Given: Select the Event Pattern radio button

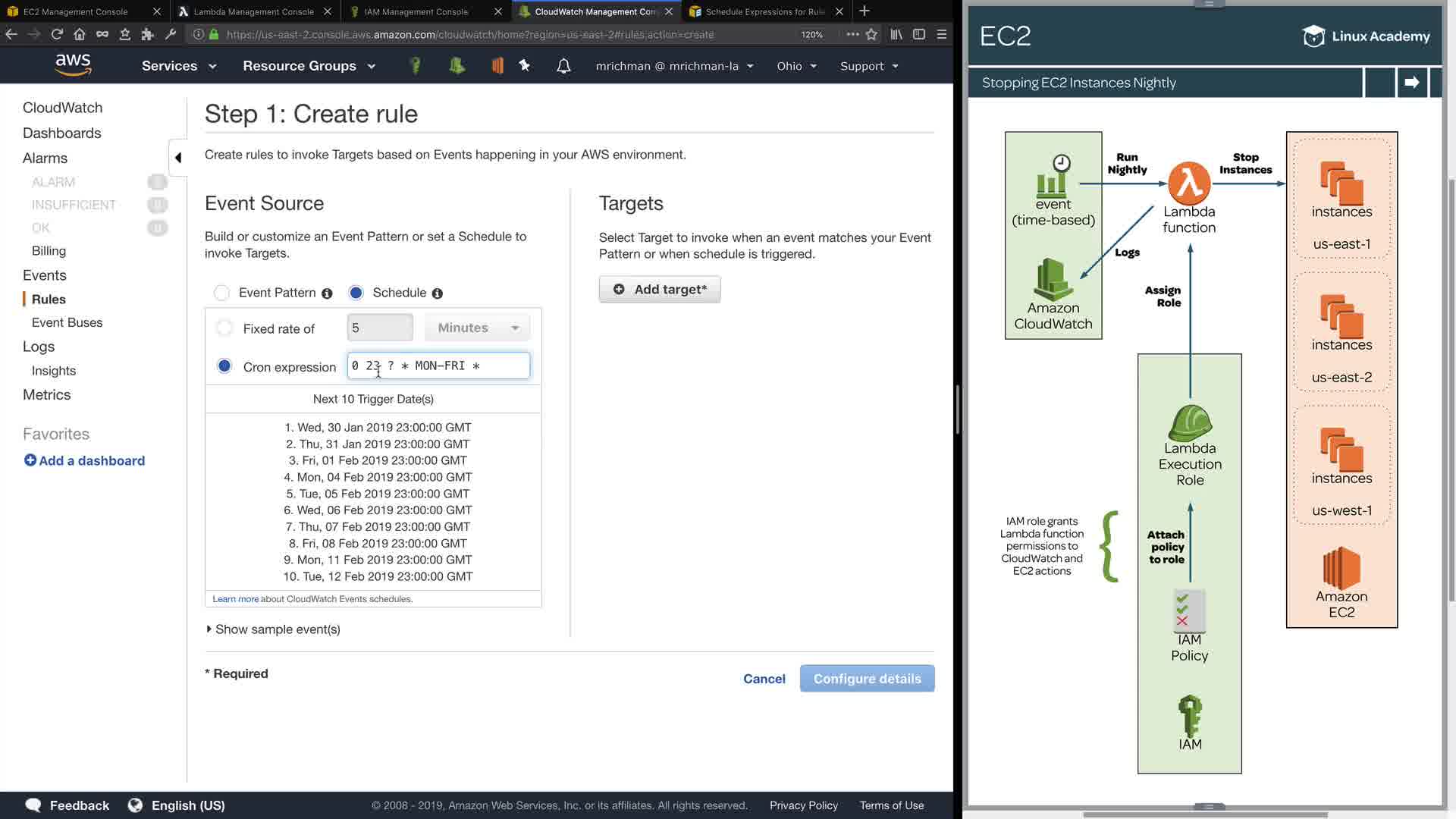Looking at the screenshot, I should pyautogui.click(x=221, y=293).
